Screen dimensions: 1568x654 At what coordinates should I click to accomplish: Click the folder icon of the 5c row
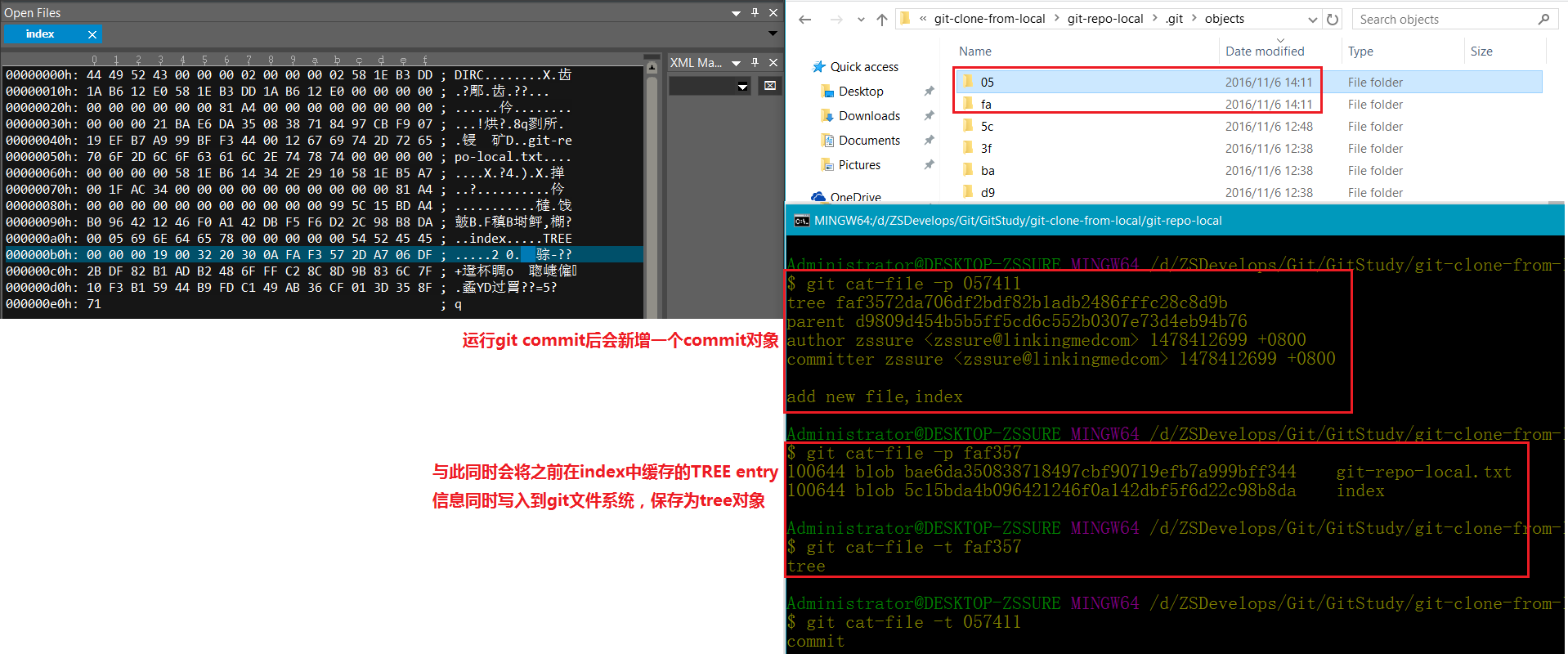[968, 126]
